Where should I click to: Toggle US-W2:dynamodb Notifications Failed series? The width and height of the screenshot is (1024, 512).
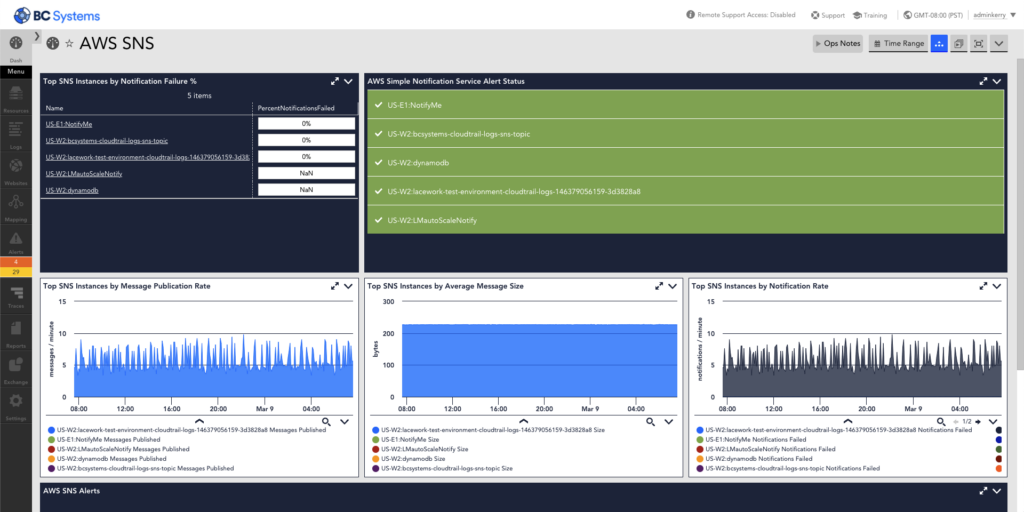click(754, 459)
